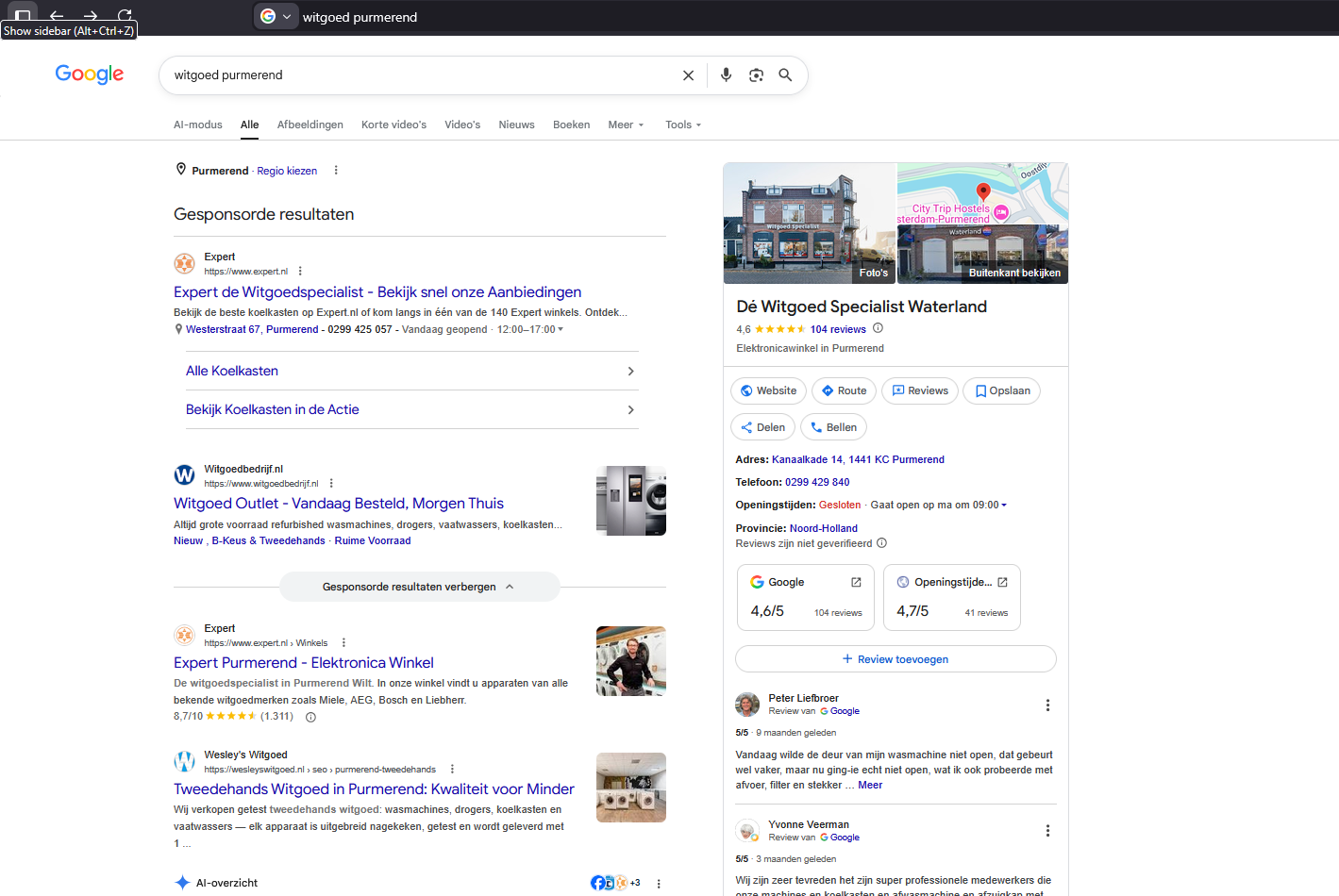Open the Buitenkant bekijken street view thumbnail
Viewport: 1339px width, 896px height.
pyautogui.click(x=982, y=255)
